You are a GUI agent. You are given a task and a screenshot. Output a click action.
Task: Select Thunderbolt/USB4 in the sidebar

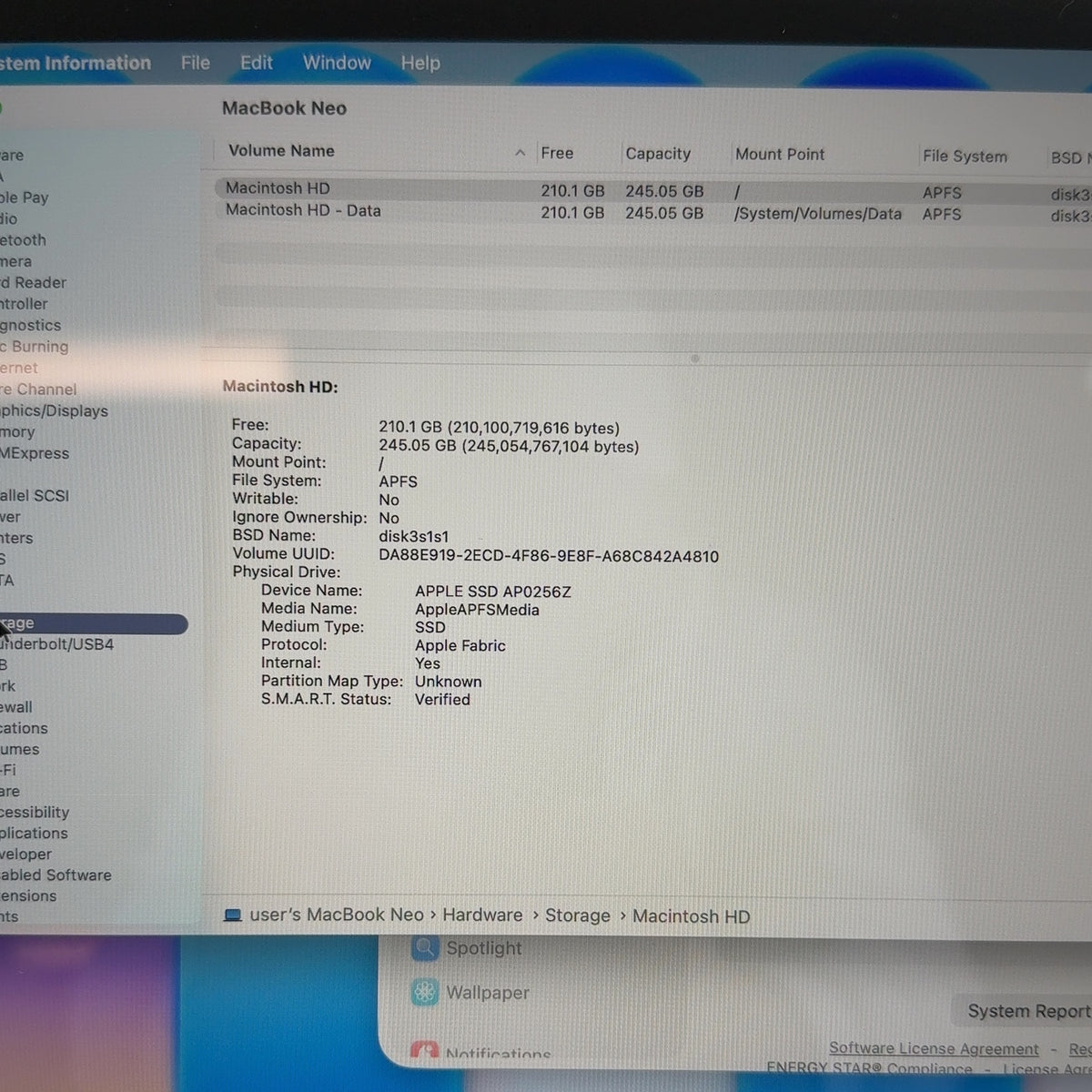point(56,644)
